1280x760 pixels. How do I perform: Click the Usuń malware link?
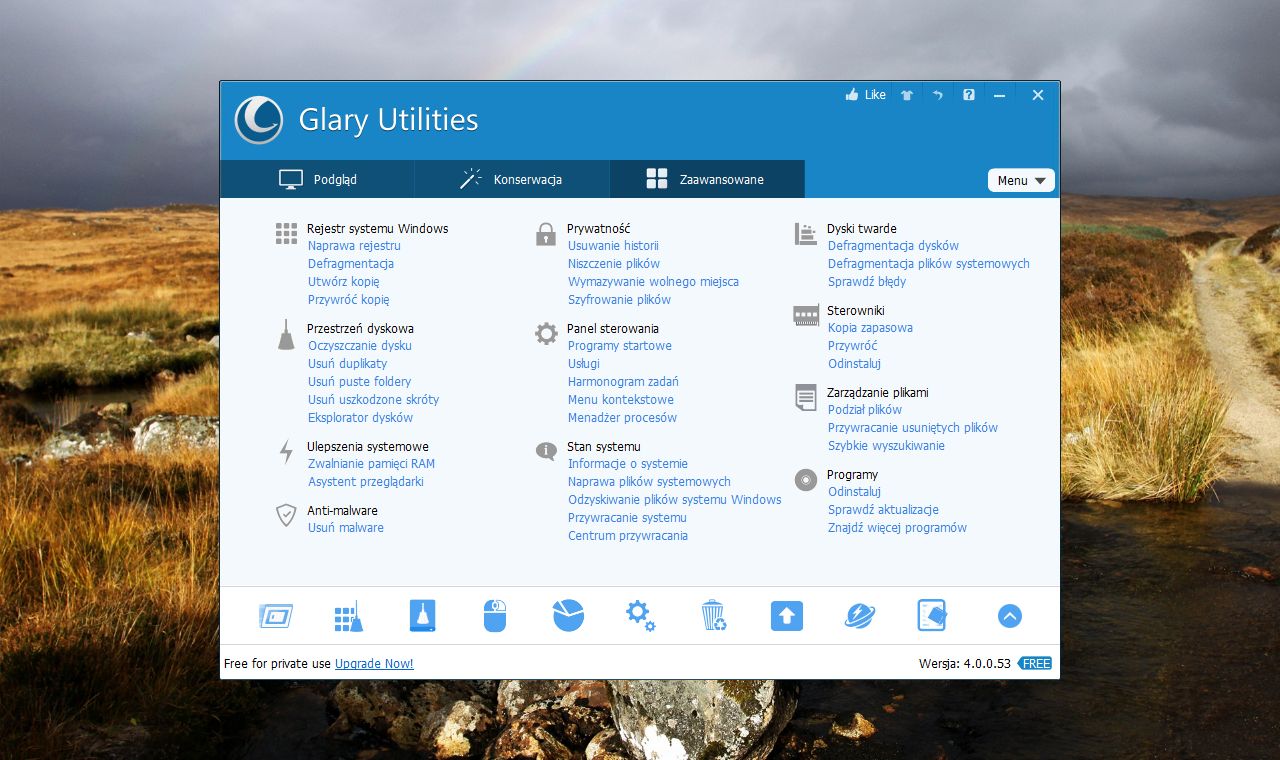pyautogui.click(x=345, y=527)
